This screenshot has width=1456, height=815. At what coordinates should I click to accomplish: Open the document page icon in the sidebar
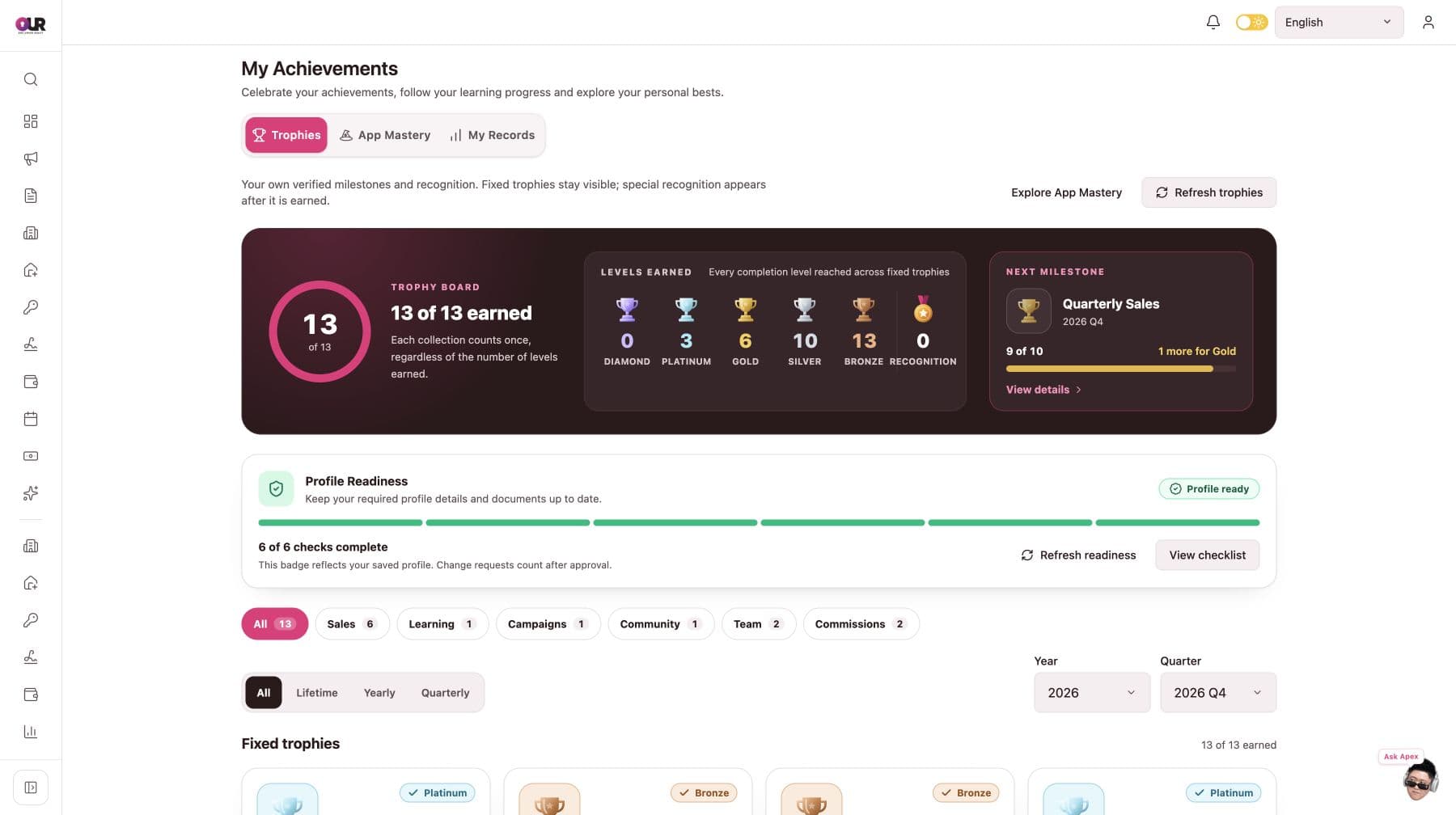[31, 196]
